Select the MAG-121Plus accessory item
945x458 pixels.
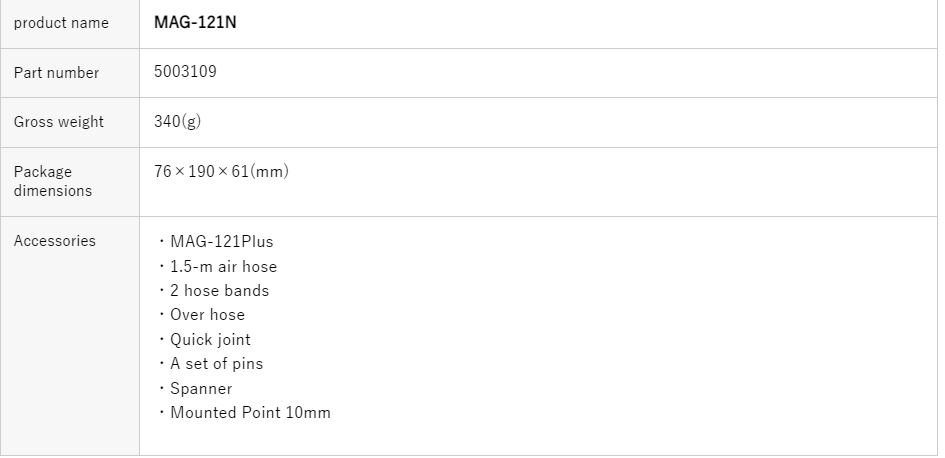pos(221,242)
